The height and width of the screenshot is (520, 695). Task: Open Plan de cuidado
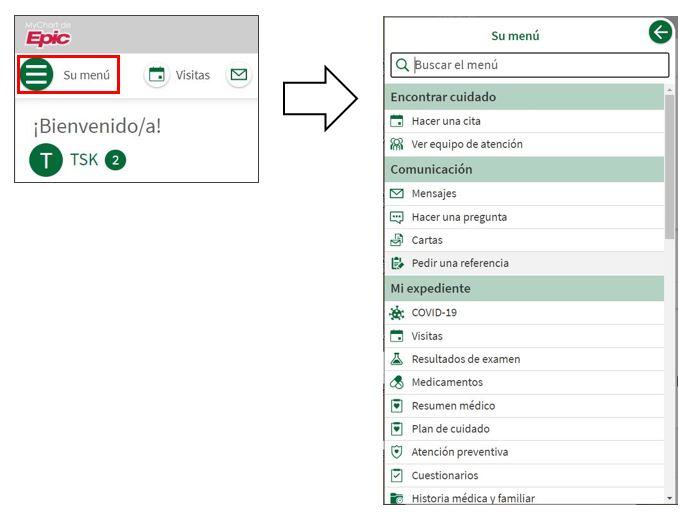point(524,429)
